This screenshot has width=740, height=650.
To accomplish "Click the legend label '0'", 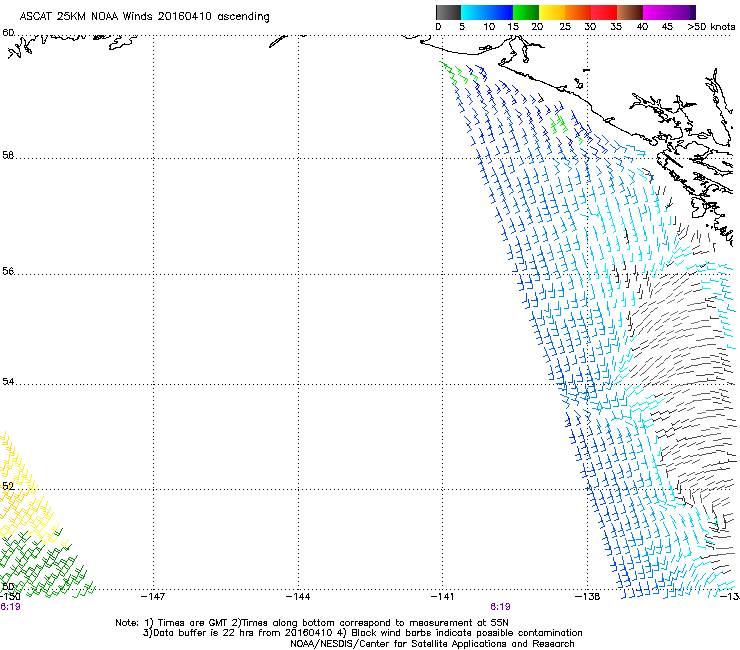I will 438,27.
